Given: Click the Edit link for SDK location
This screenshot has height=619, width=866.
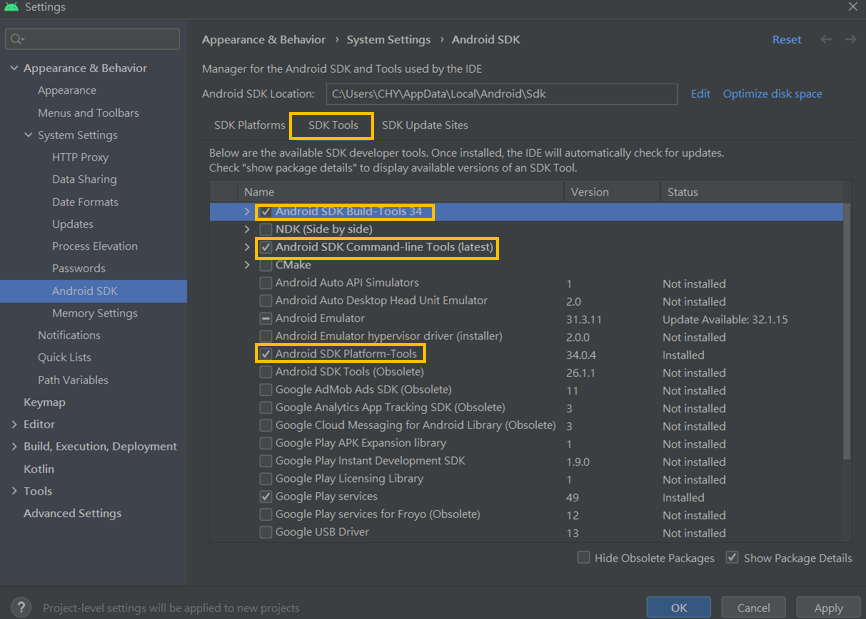Looking at the screenshot, I should coord(700,94).
